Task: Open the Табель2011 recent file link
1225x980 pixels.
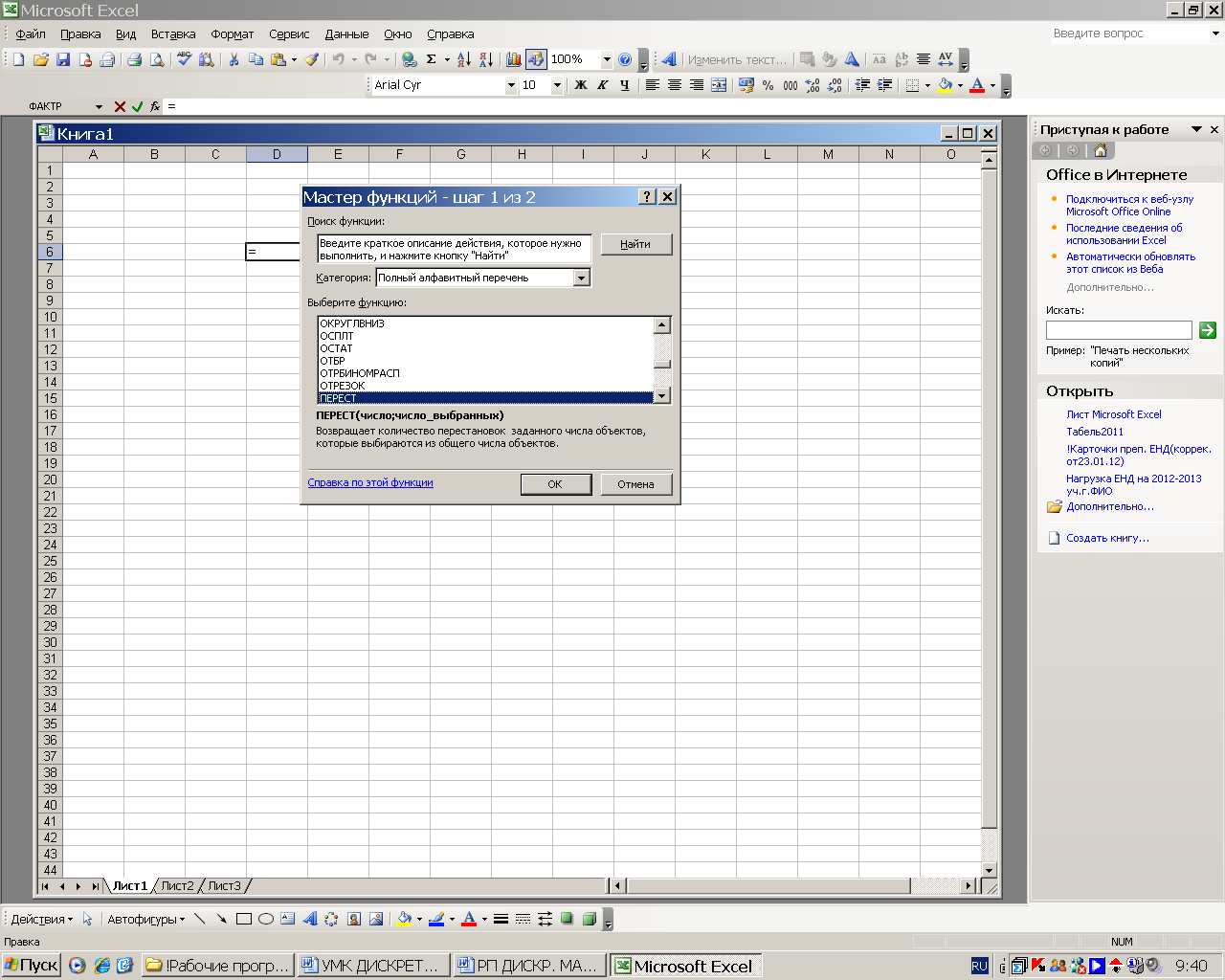Action: click(1095, 432)
